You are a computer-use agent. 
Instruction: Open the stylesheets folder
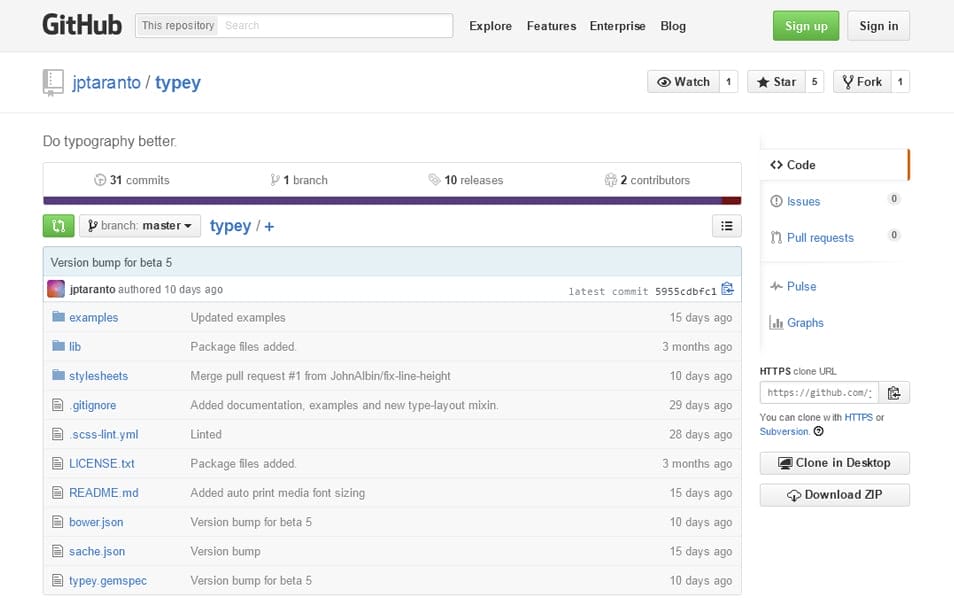pos(98,376)
